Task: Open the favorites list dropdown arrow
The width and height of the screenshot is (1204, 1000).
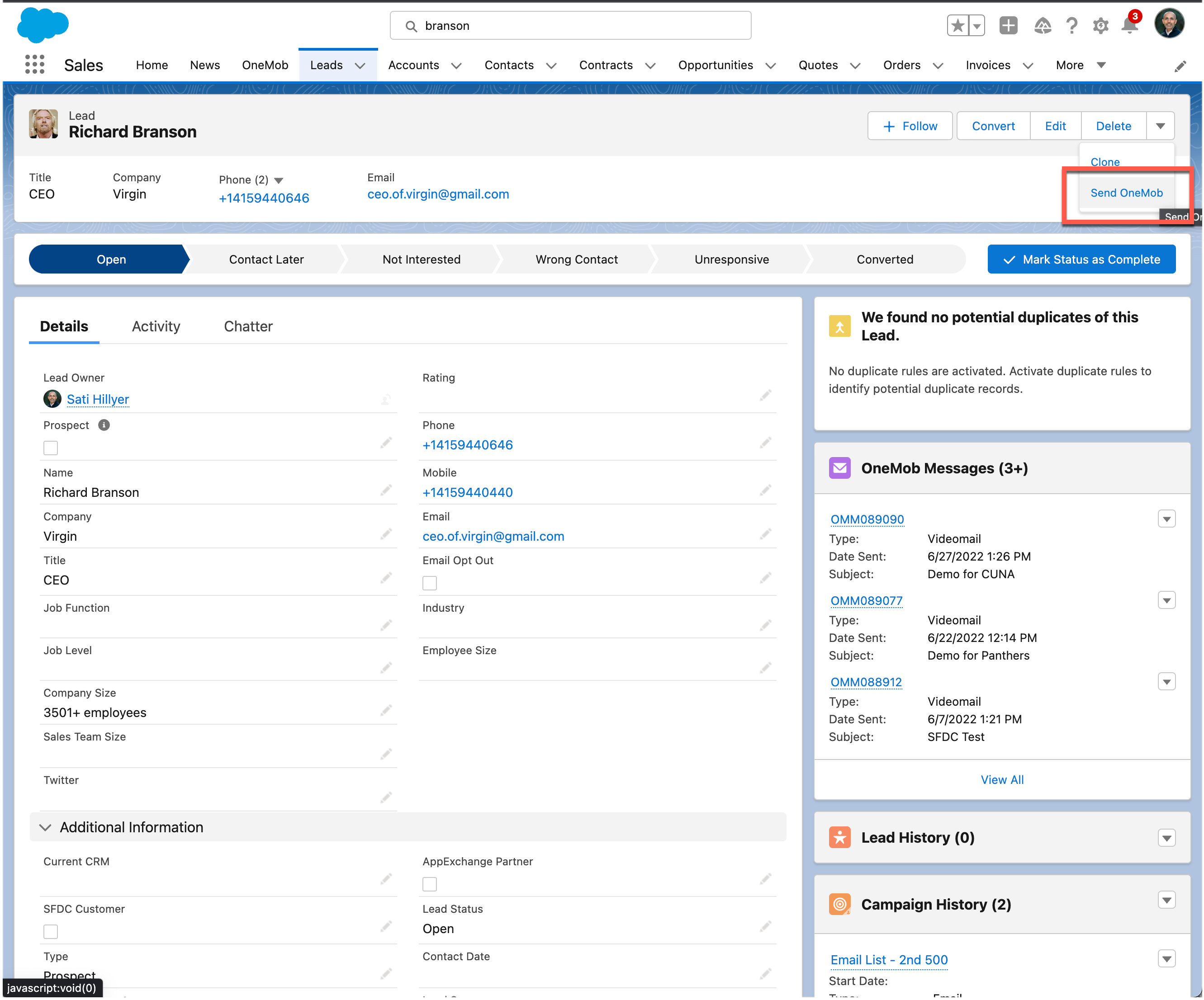Action: pyautogui.click(x=976, y=25)
